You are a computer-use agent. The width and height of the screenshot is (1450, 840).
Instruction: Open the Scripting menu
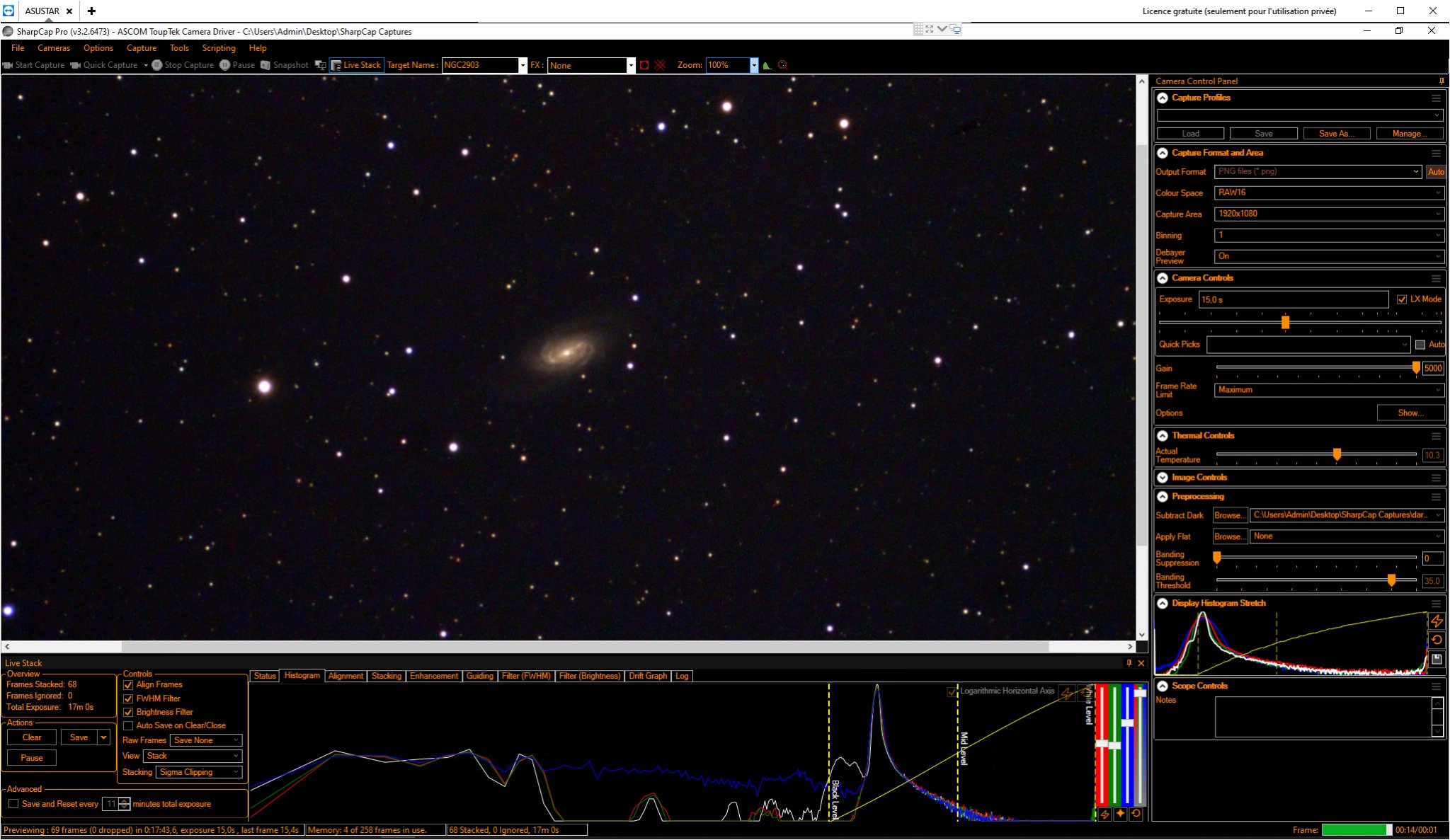coord(219,48)
